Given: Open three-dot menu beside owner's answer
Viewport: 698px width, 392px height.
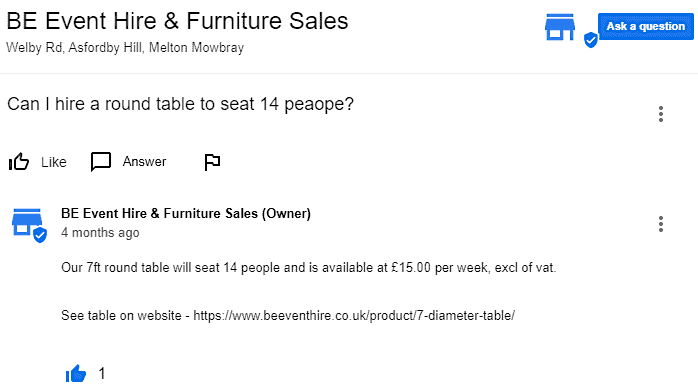Looking at the screenshot, I should click(x=661, y=224).
